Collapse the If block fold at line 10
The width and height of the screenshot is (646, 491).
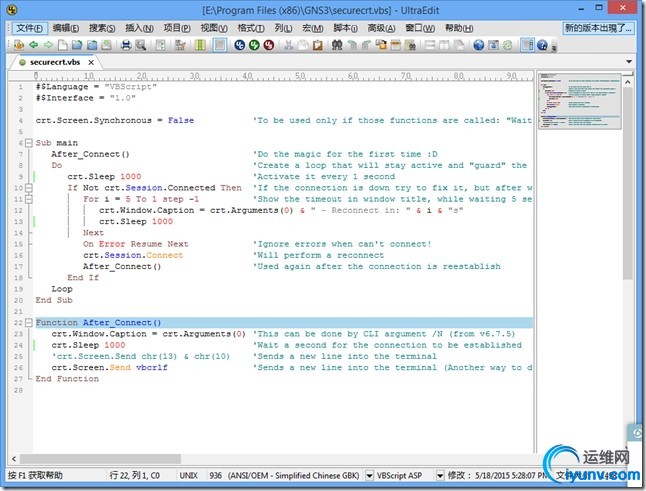point(28,188)
